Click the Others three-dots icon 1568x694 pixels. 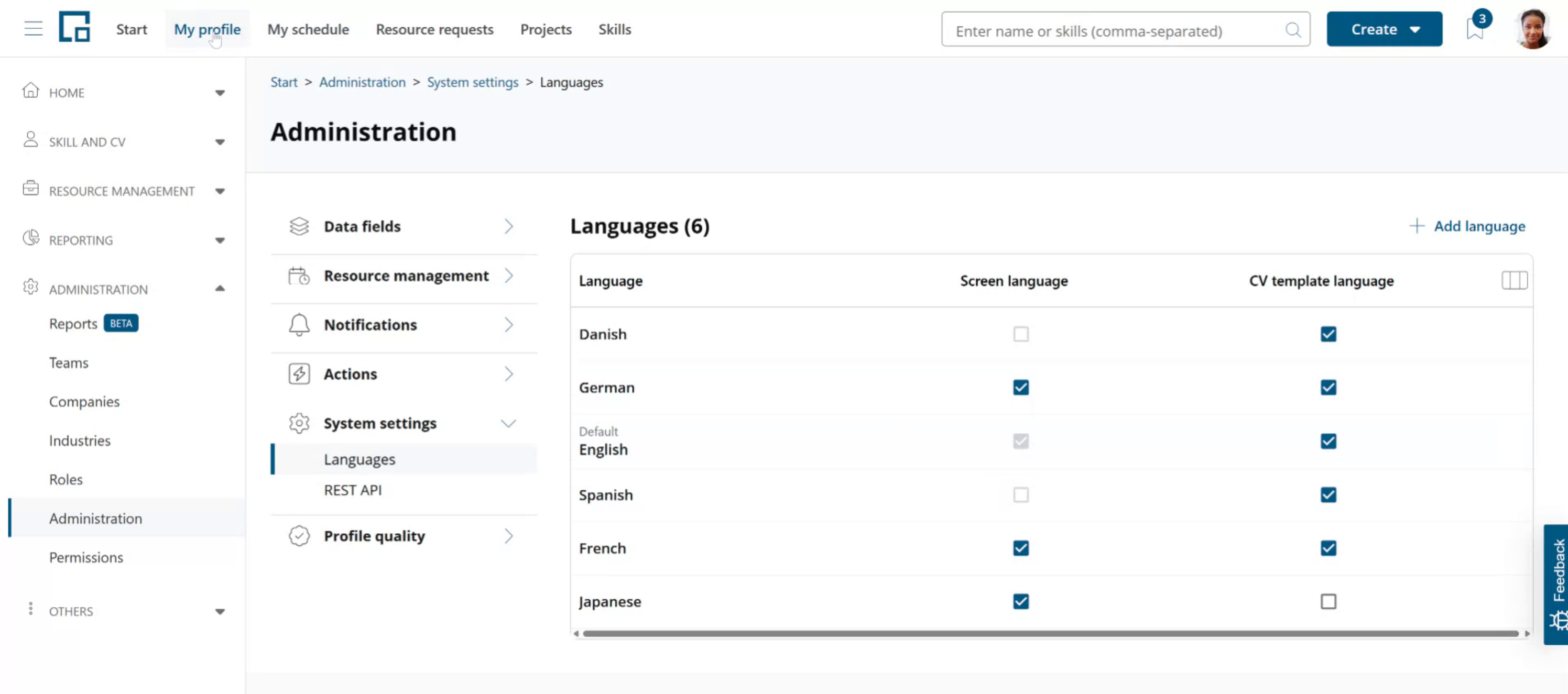click(x=30, y=609)
